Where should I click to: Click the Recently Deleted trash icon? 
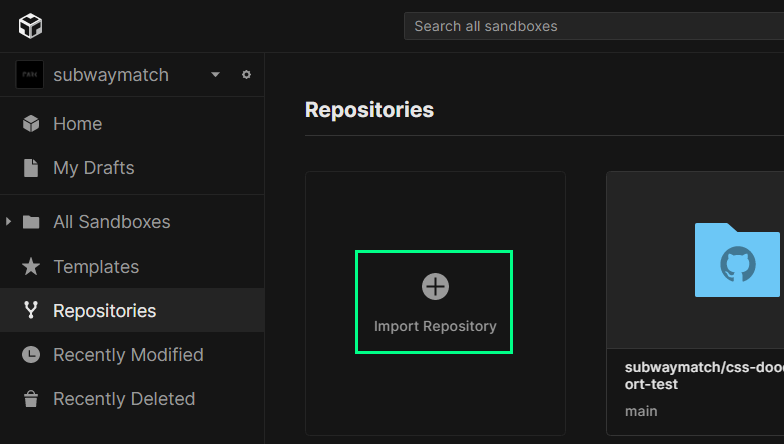pyautogui.click(x=31, y=398)
